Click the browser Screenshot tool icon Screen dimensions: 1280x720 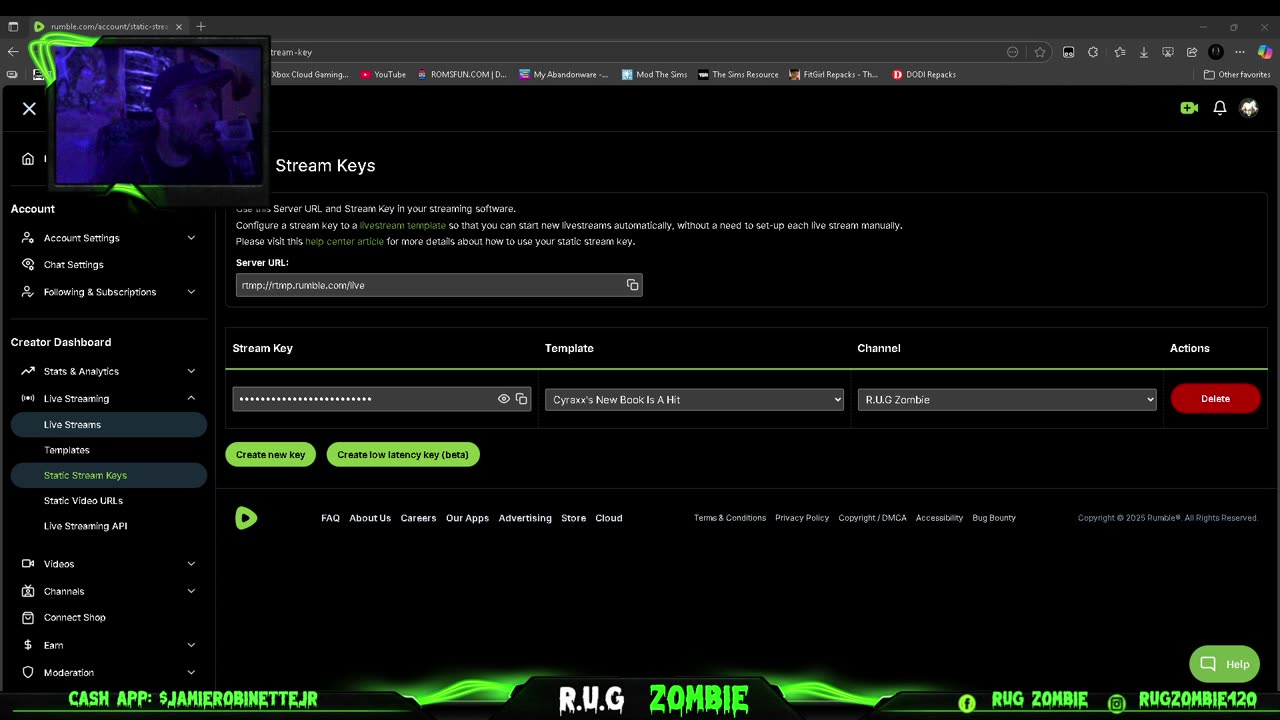[1167, 52]
